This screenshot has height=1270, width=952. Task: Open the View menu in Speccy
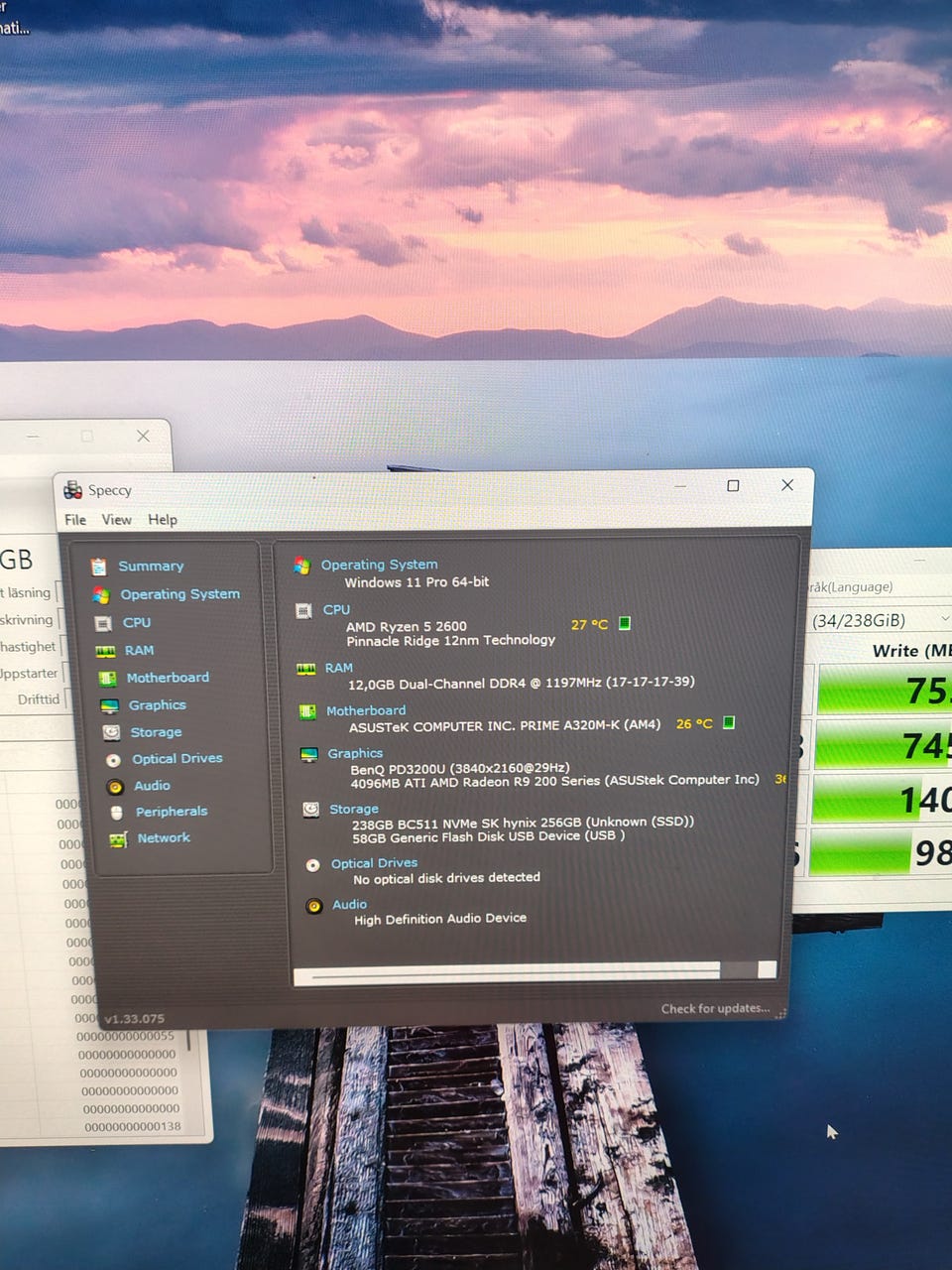pos(116,520)
